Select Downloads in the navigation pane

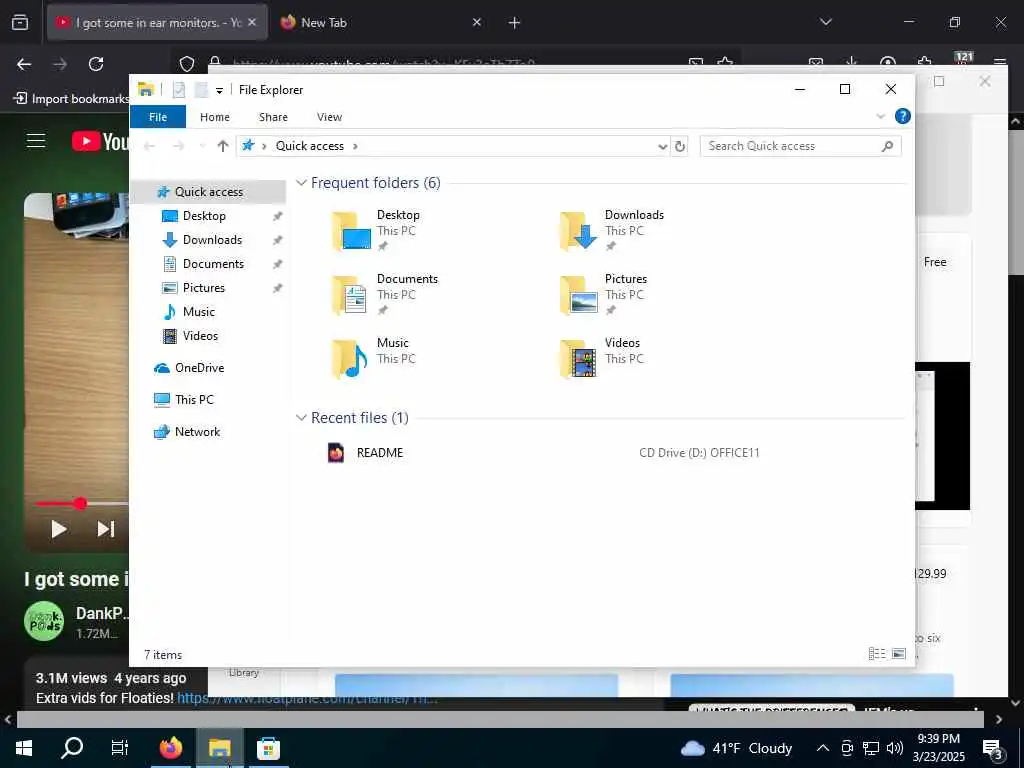click(212, 240)
